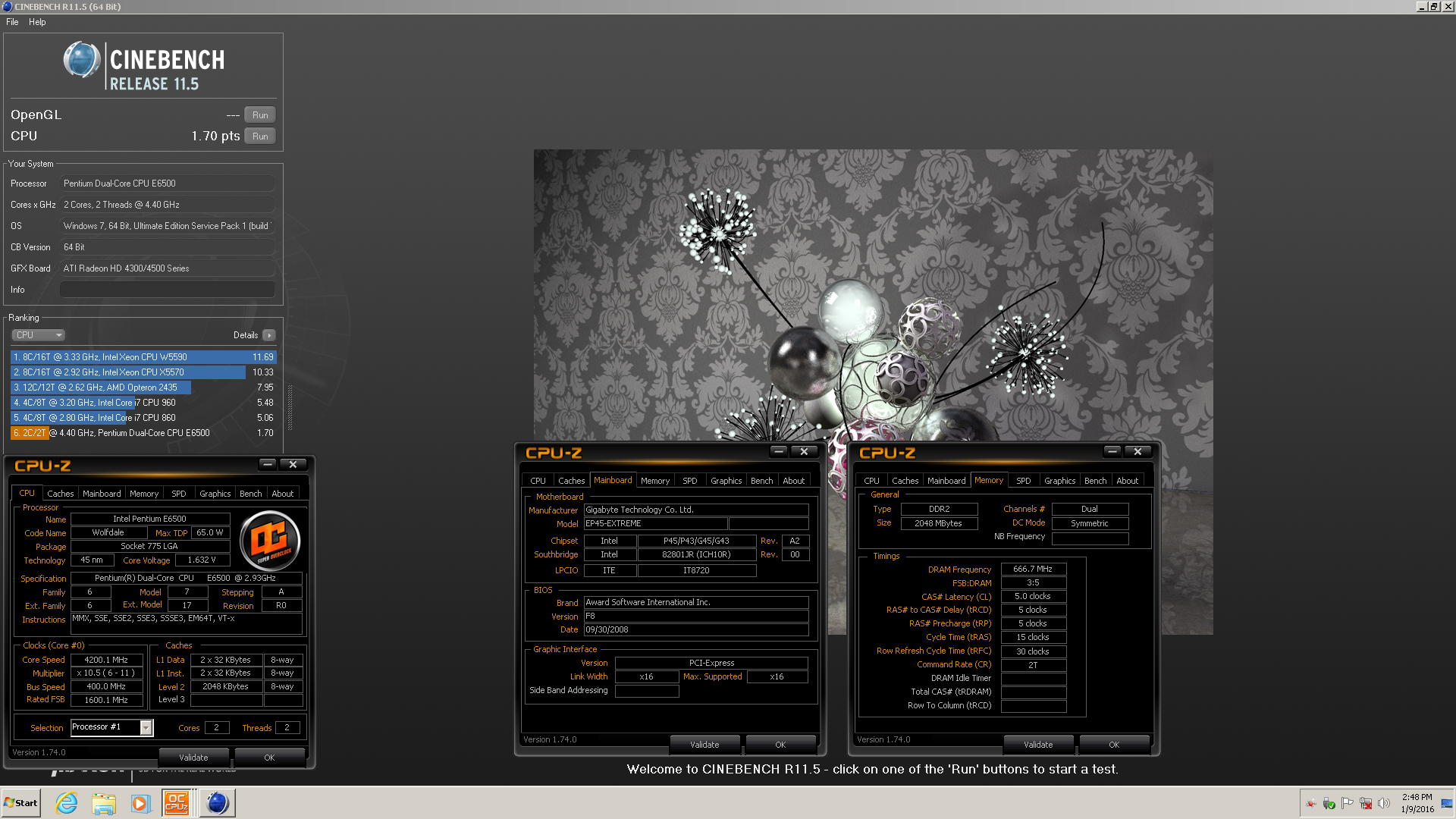Open Windows Explorer from the taskbar
Image resolution: width=1456 pixels, height=819 pixels.
click(x=104, y=803)
